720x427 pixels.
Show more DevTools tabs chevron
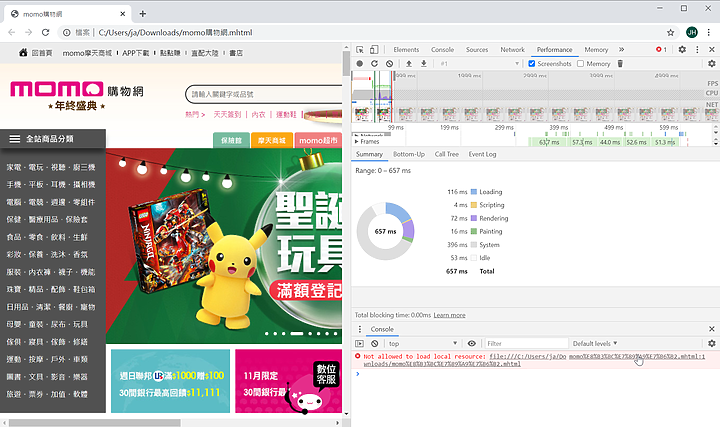point(621,50)
